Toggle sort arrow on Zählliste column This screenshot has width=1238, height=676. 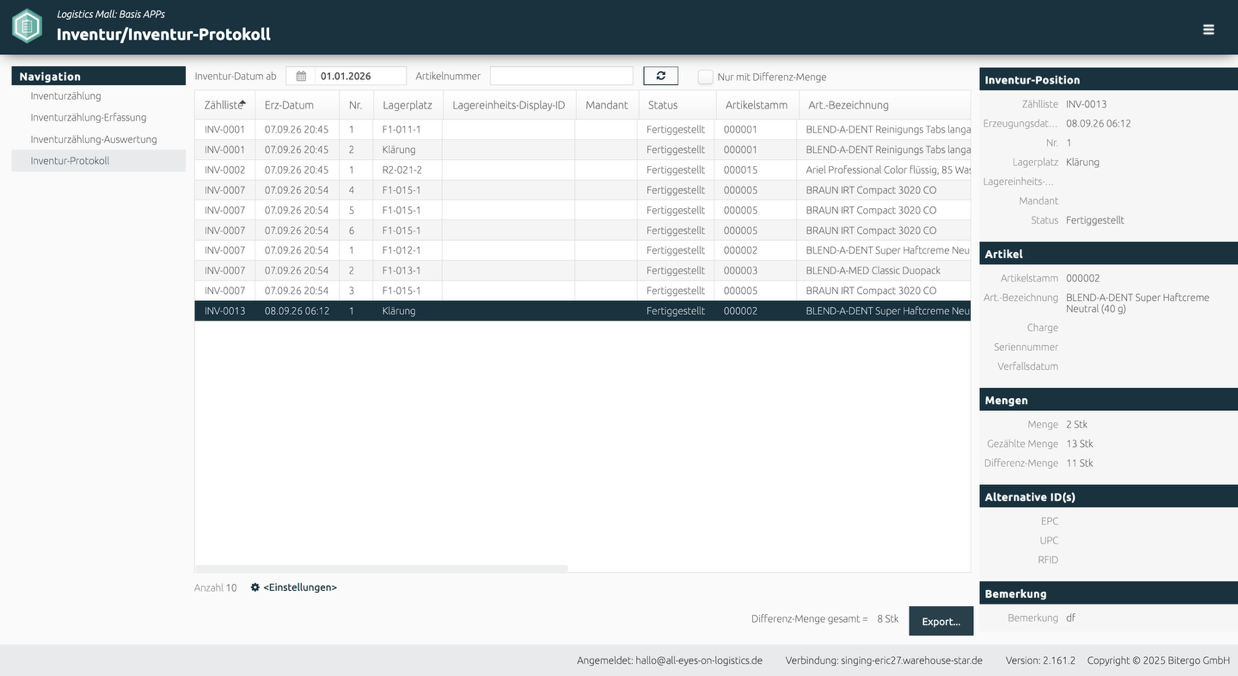(x=243, y=103)
